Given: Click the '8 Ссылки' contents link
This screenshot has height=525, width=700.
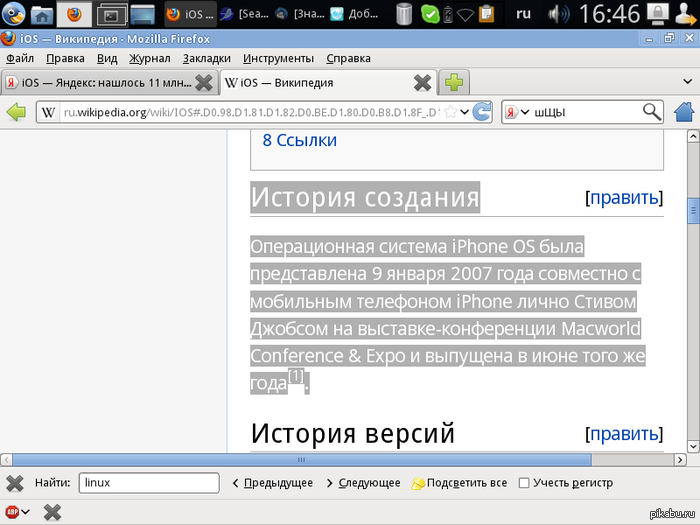Looking at the screenshot, I should tap(299, 140).
